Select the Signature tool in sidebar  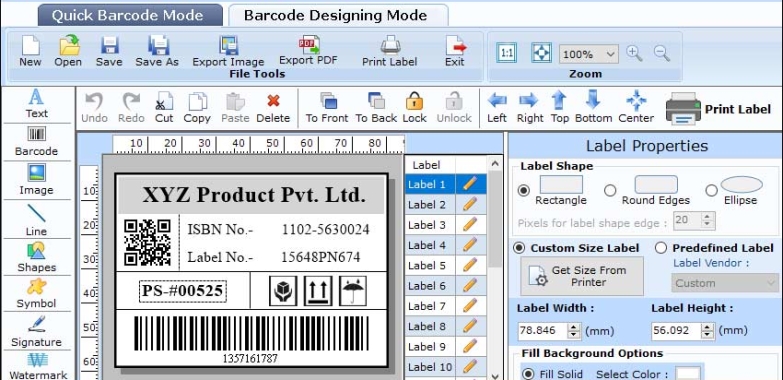coord(36,331)
